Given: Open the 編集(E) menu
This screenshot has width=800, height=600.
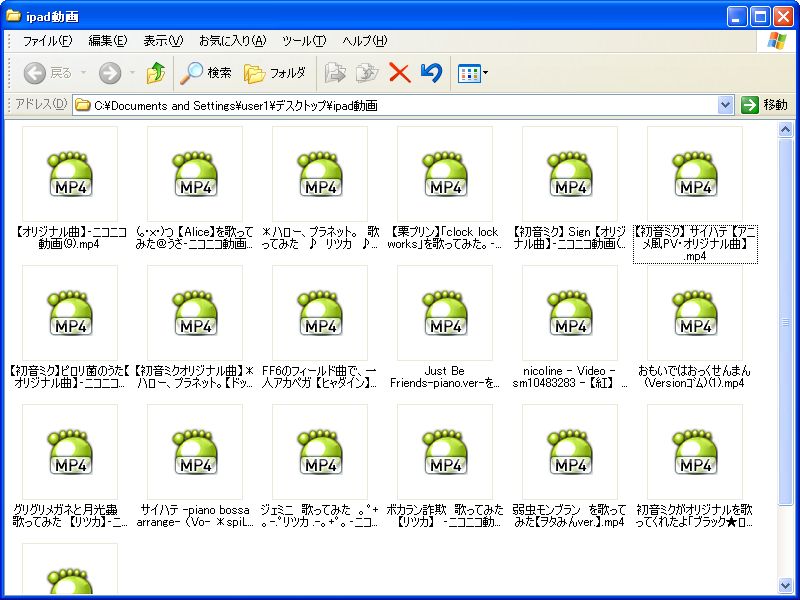Looking at the screenshot, I should pyautogui.click(x=108, y=41).
